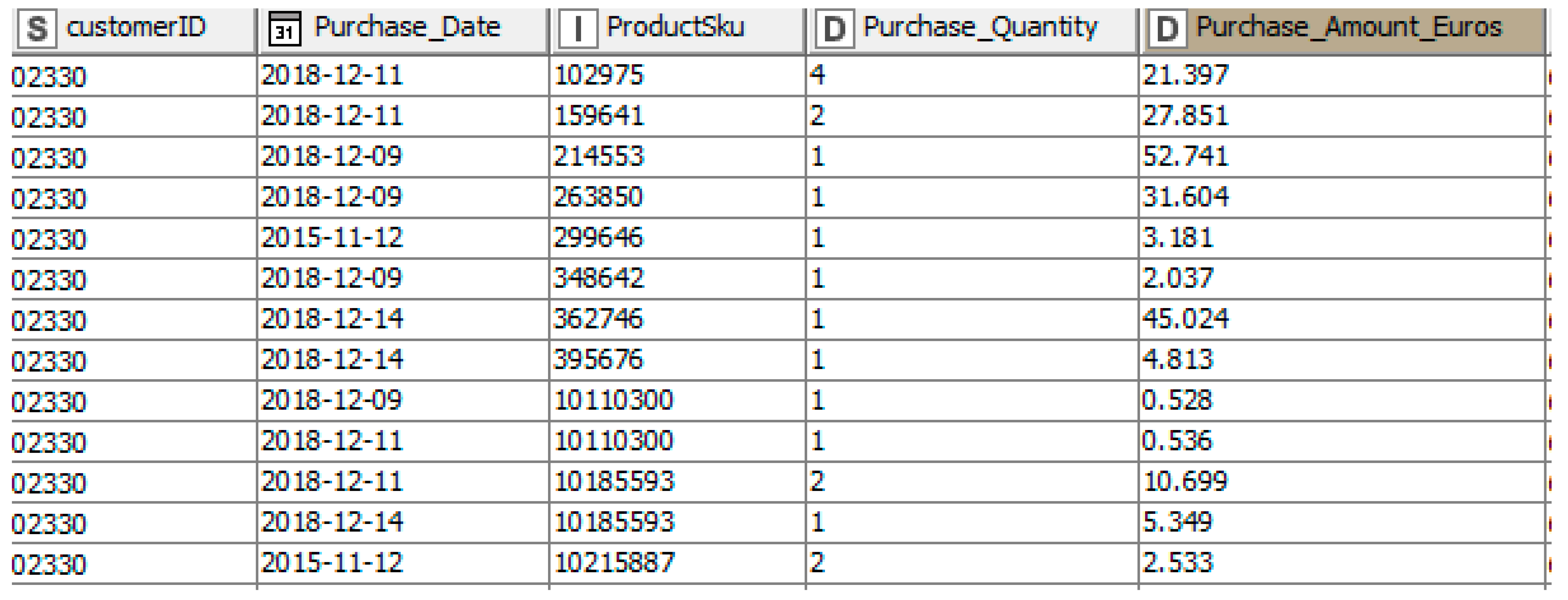Click the double type icon beside Purchase_Quantity
The image size is (1568, 600).
(834, 29)
